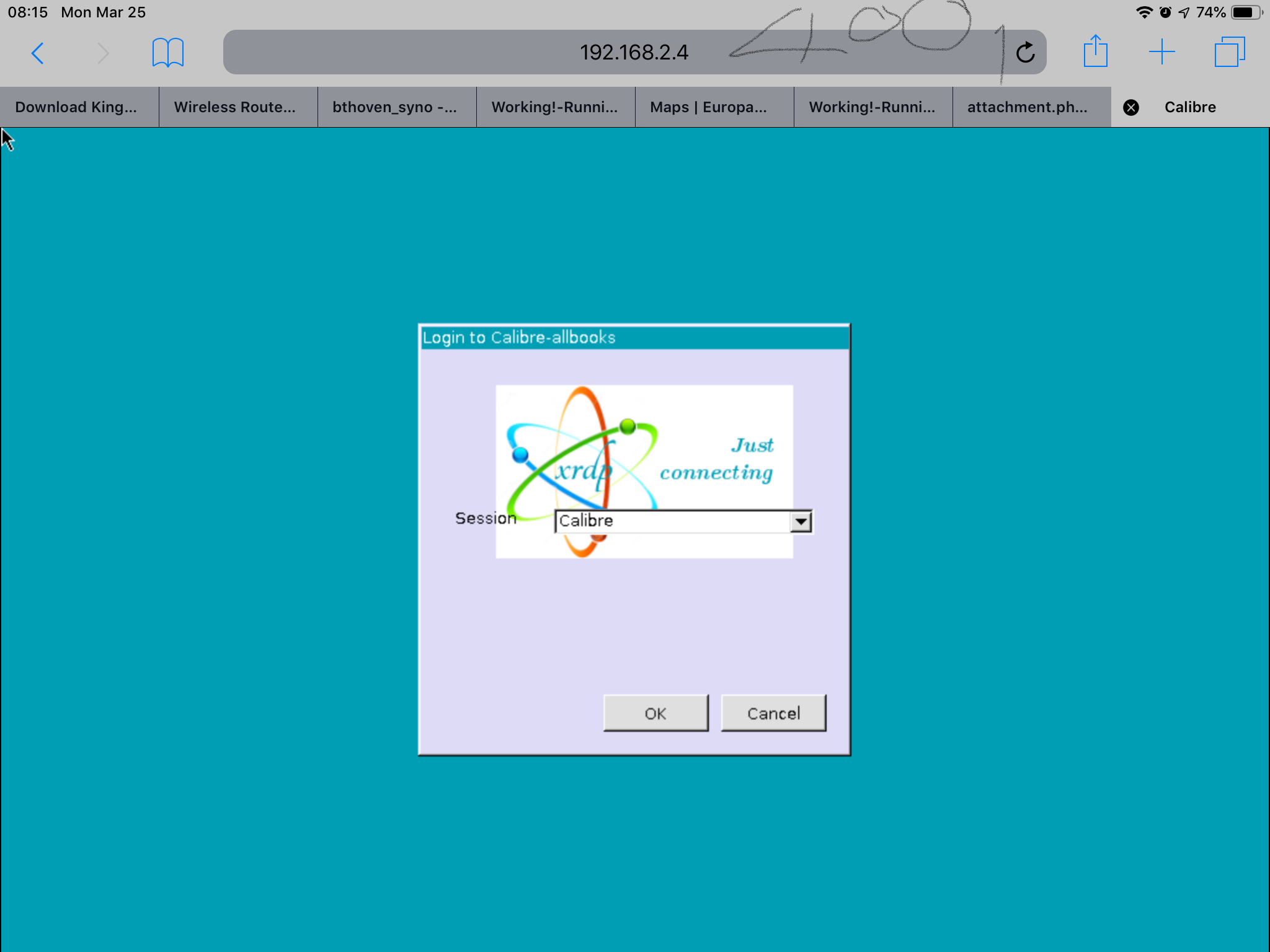
Task: Open the attachment.ph... tab
Action: click(x=1027, y=107)
